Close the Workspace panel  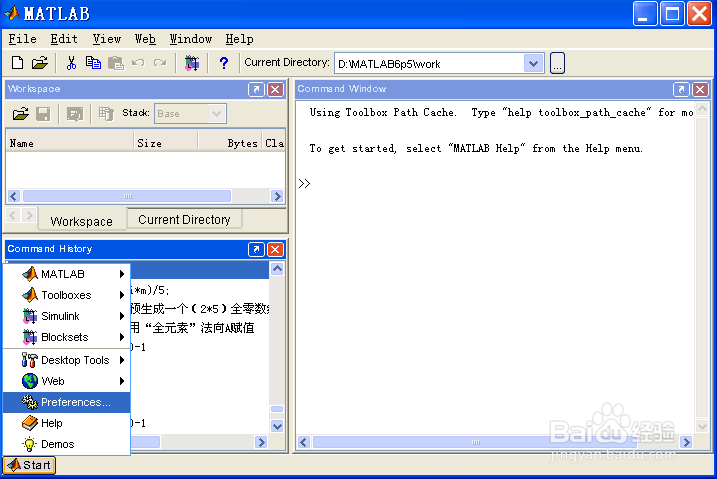pos(275,89)
